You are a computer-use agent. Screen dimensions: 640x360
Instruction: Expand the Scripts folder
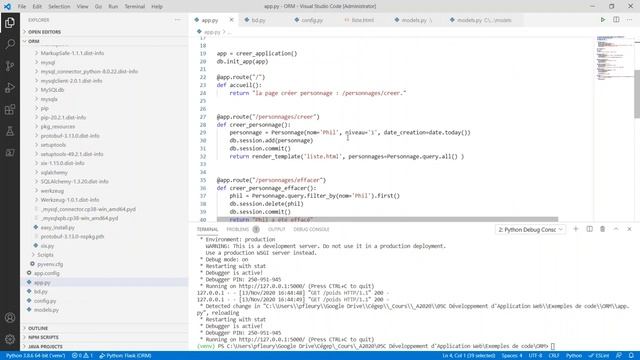[45, 255]
